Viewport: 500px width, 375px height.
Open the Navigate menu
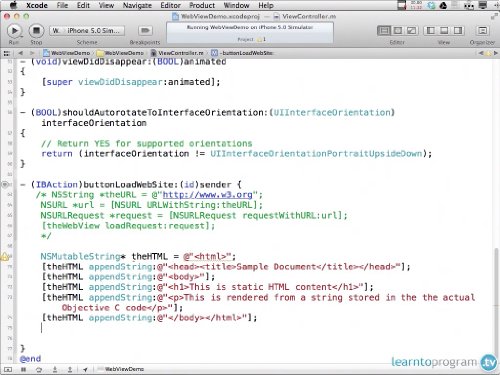(137, 5)
